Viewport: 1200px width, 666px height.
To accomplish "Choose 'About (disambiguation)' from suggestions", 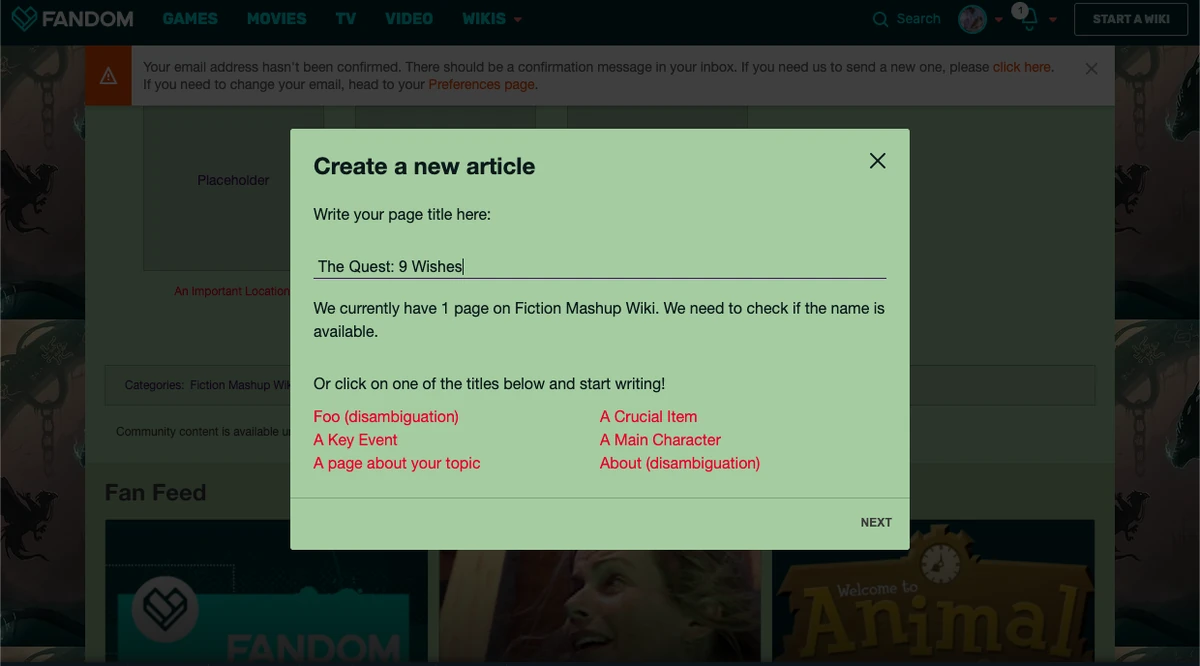I will [x=679, y=463].
